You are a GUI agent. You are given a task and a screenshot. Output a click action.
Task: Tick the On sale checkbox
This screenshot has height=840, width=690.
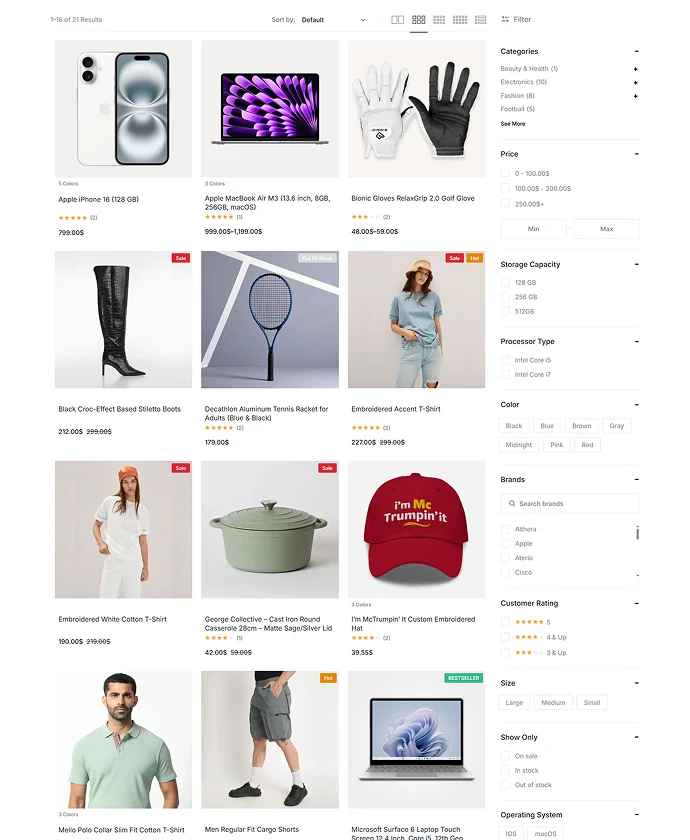click(505, 756)
